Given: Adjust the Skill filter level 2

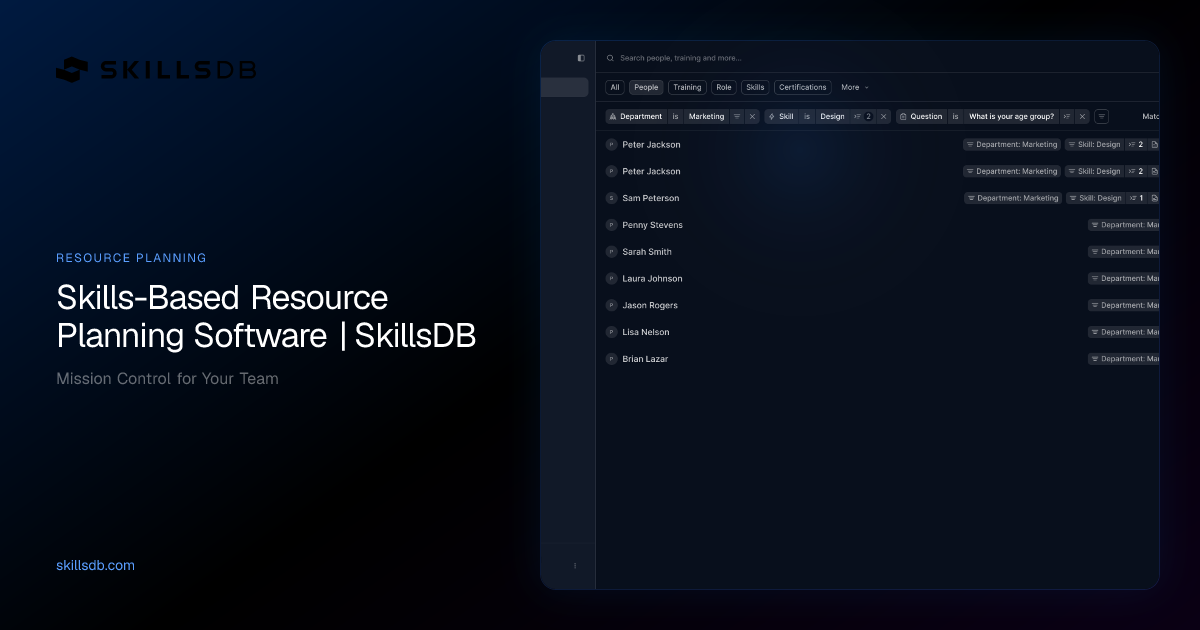Looking at the screenshot, I should (x=863, y=116).
